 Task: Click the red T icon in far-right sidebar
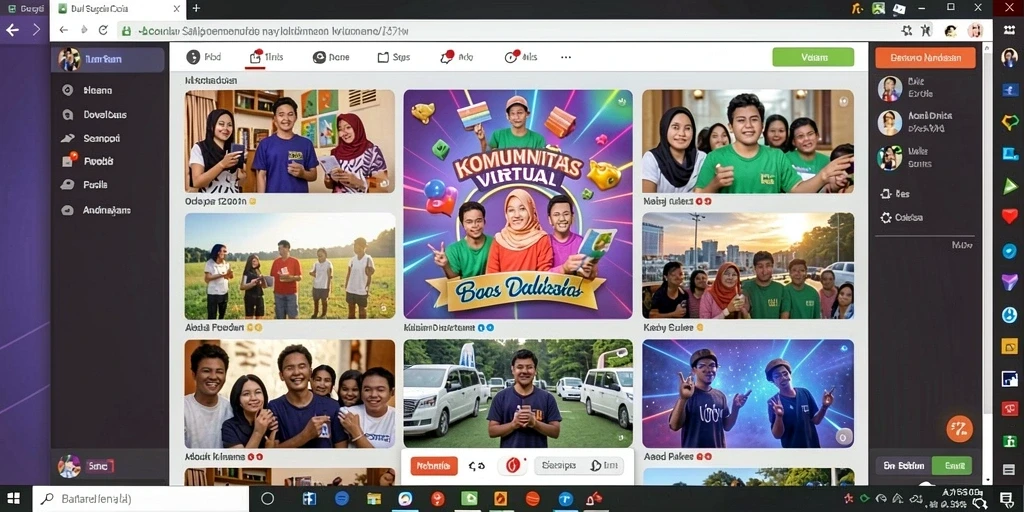(1010, 409)
